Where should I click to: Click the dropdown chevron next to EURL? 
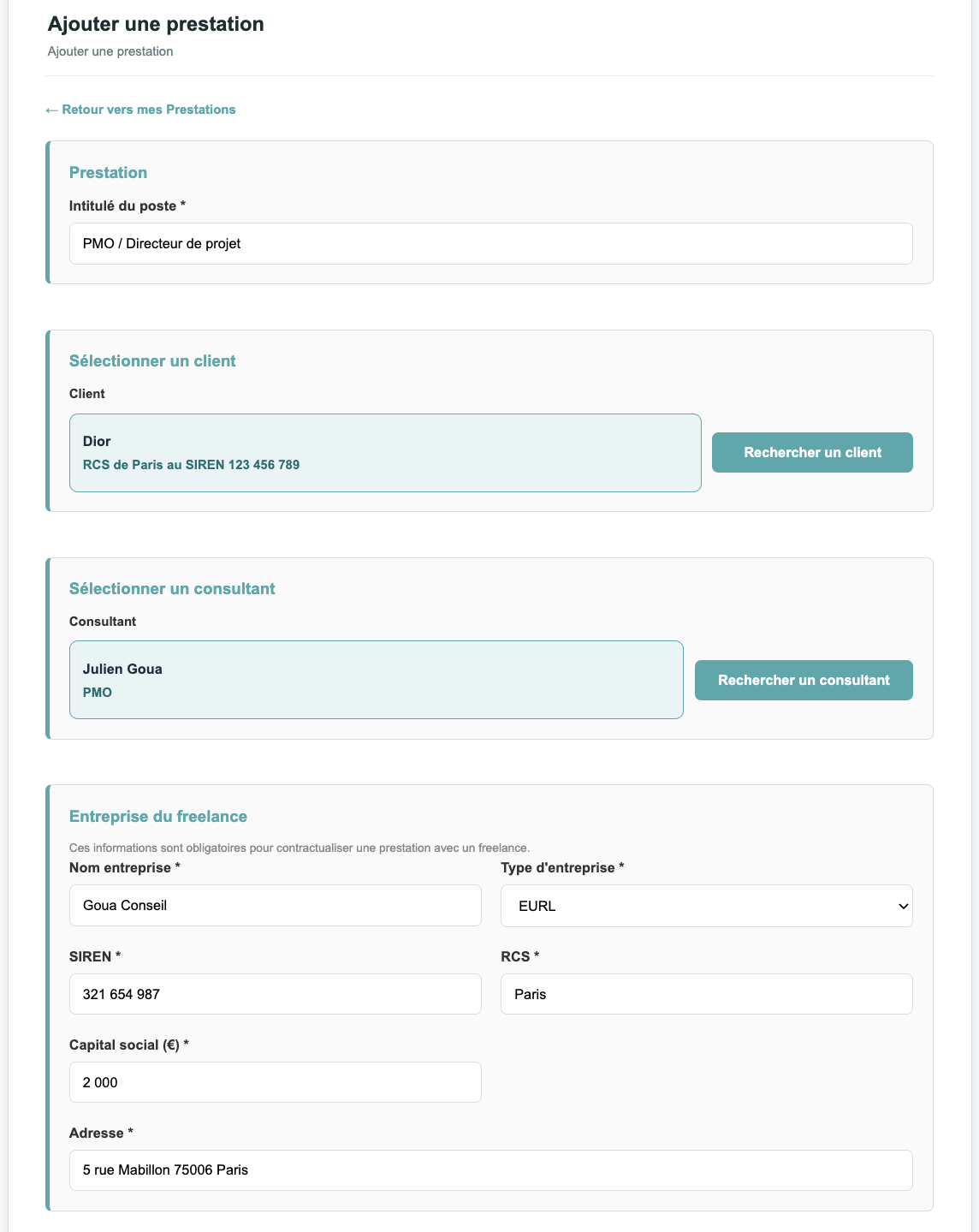[902, 907]
